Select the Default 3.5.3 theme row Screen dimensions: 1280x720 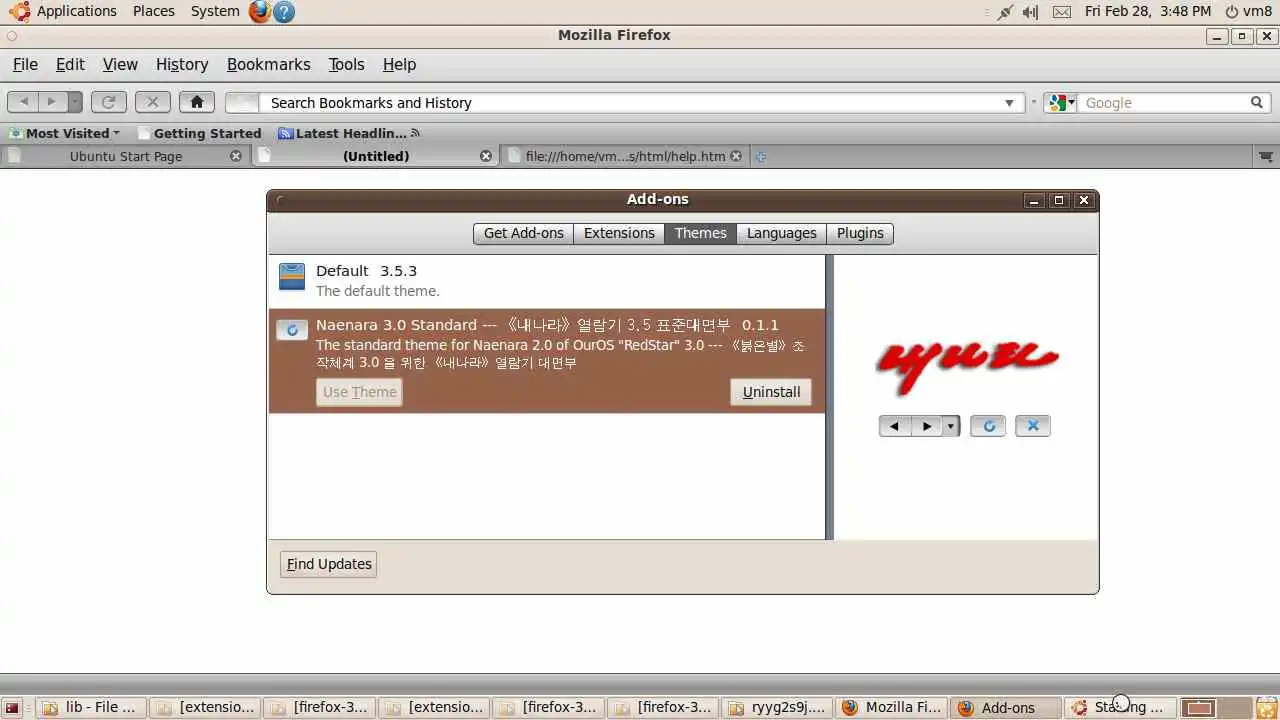click(x=547, y=281)
